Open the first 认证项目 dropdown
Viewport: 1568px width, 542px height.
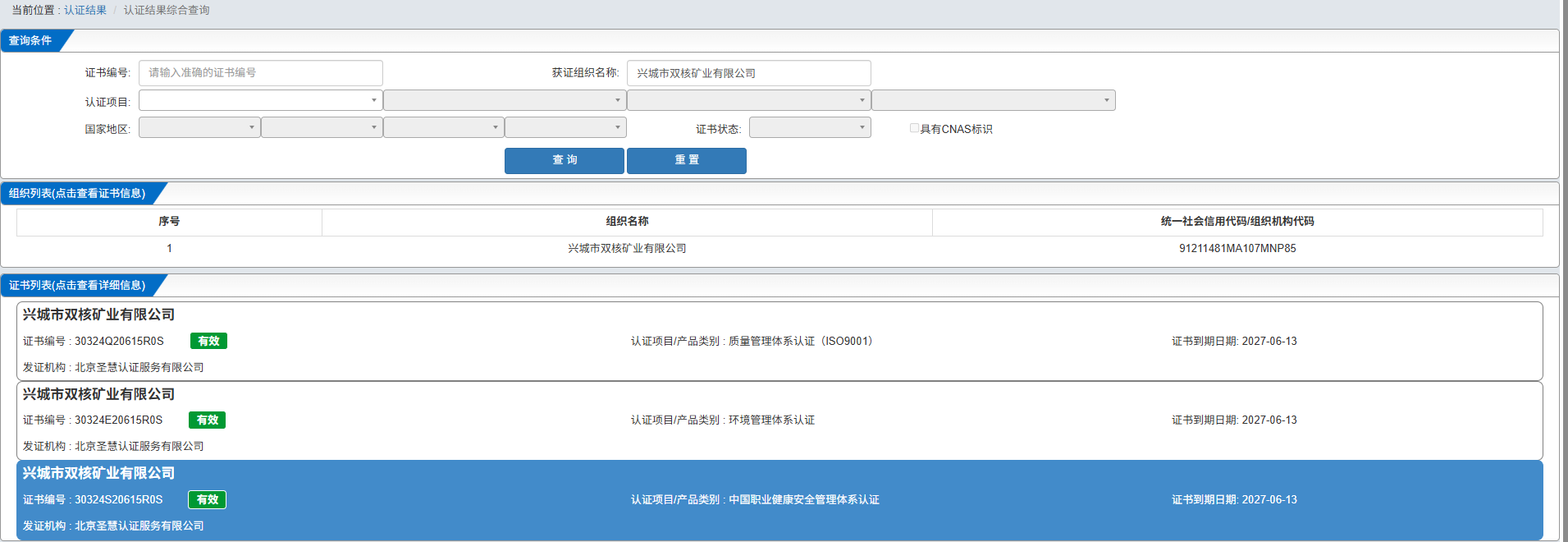click(x=260, y=100)
